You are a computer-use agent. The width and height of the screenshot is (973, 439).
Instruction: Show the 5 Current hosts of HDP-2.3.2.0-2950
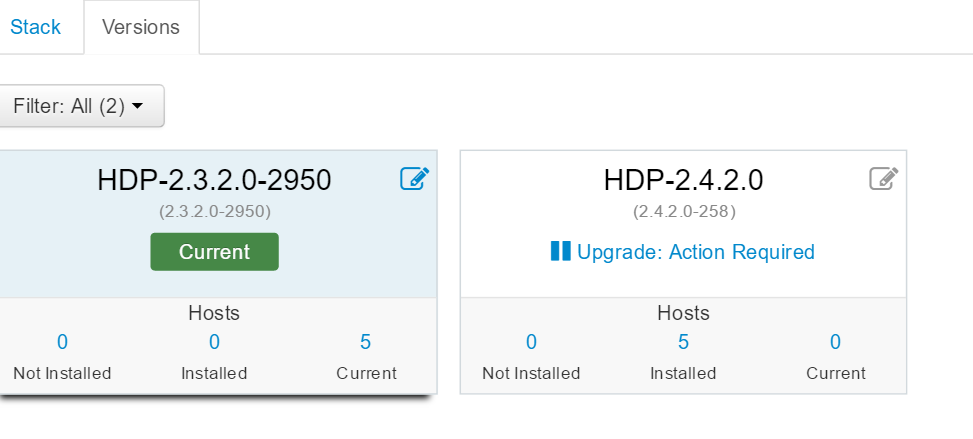pyautogui.click(x=366, y=342)
